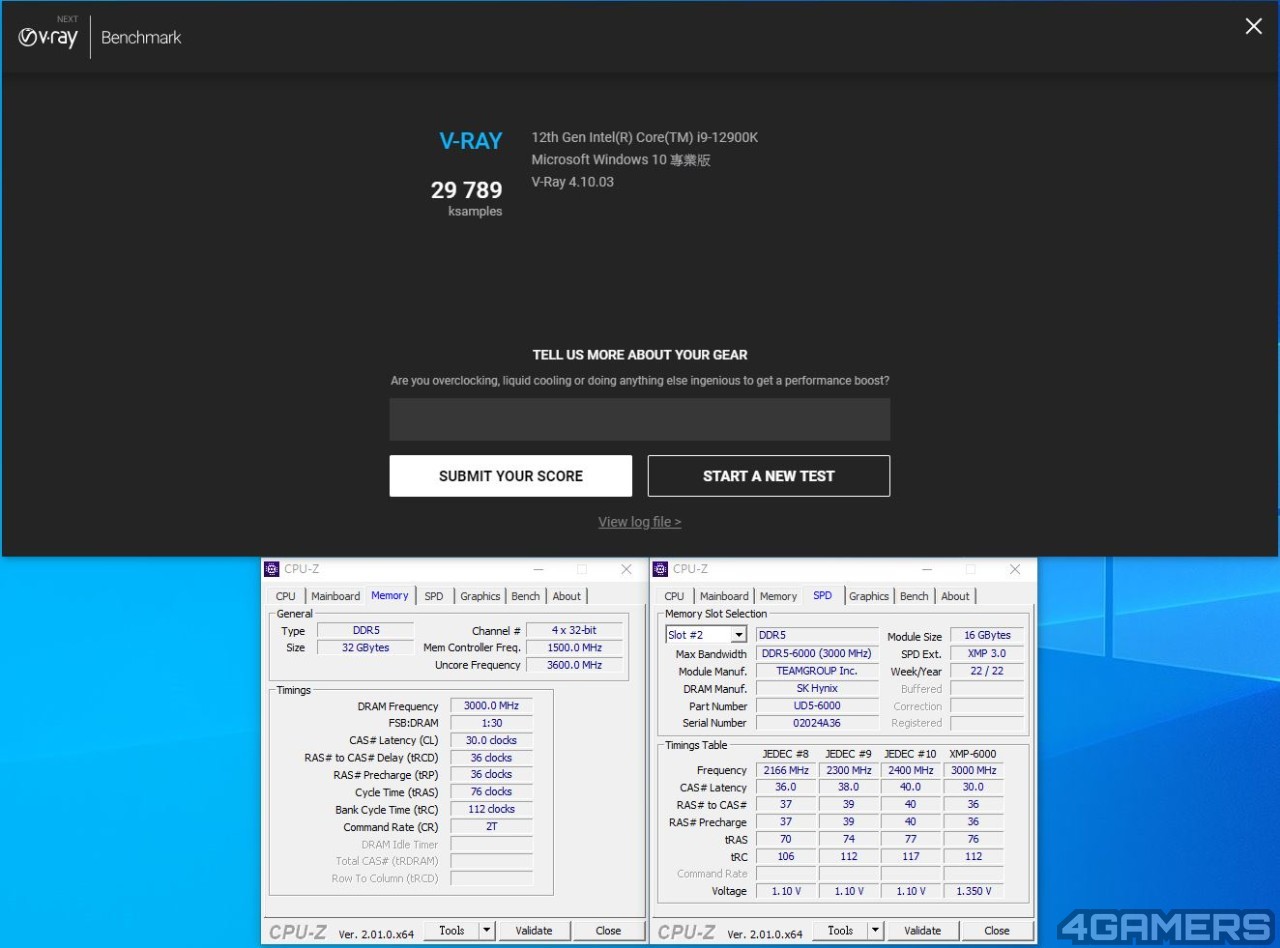Click Part Number value UD5-6000
The image size is (1280, 948).
tap(817, 706)
